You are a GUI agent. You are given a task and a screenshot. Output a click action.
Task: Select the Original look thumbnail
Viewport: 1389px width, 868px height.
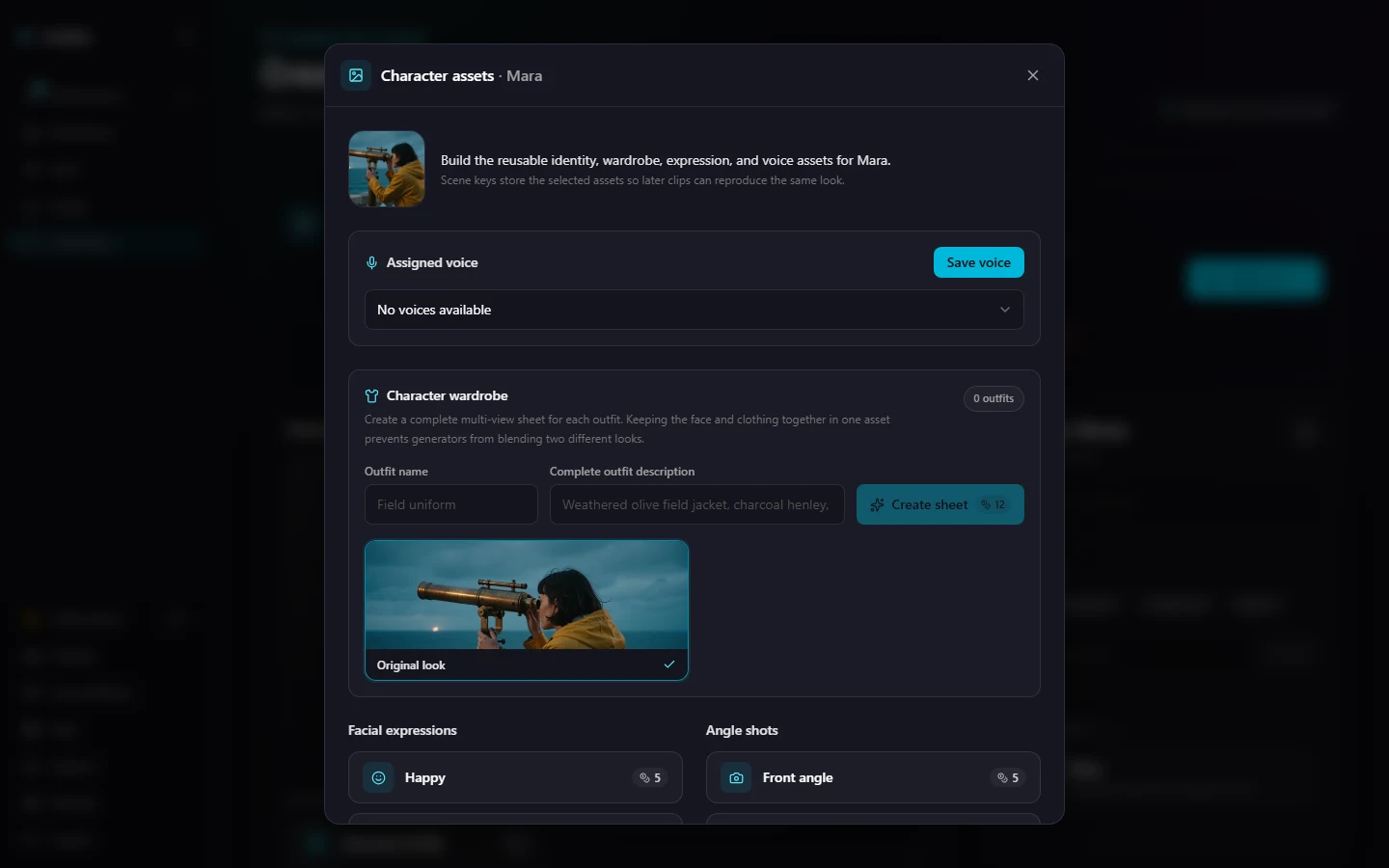527,610
